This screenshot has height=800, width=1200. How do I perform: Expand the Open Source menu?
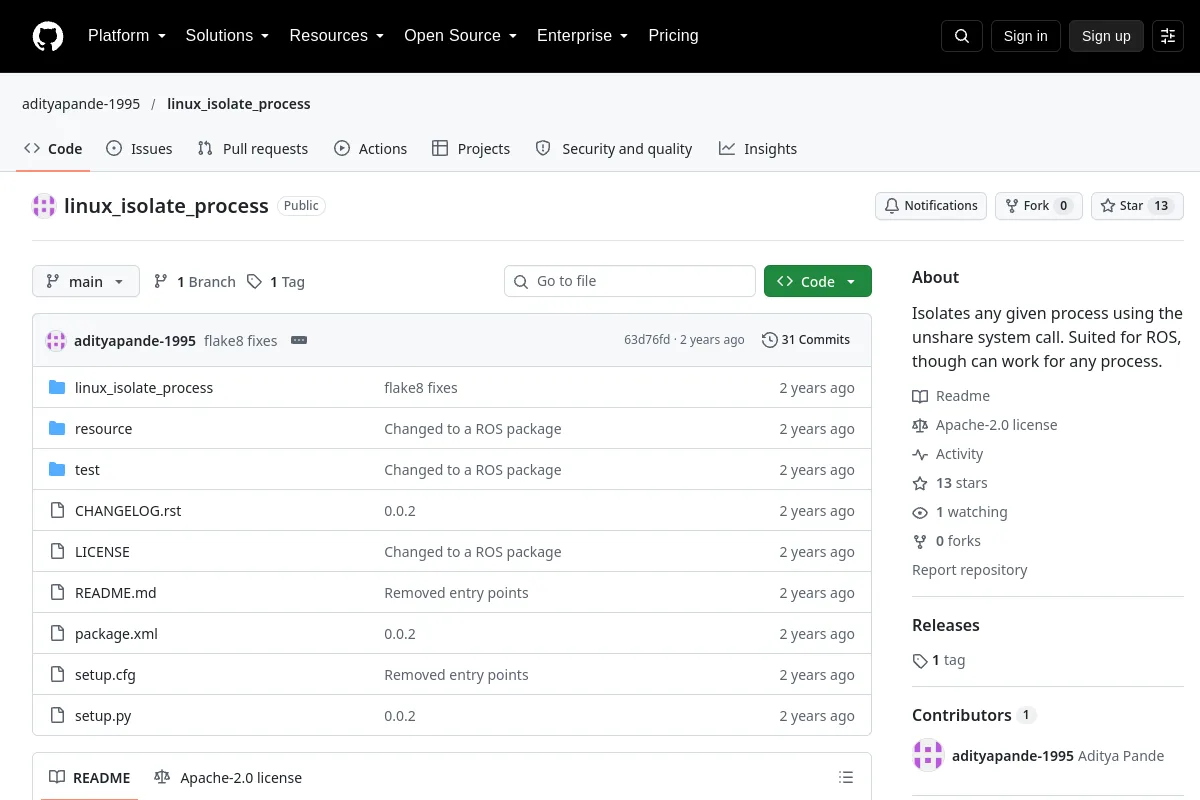(x=460, y=36)
